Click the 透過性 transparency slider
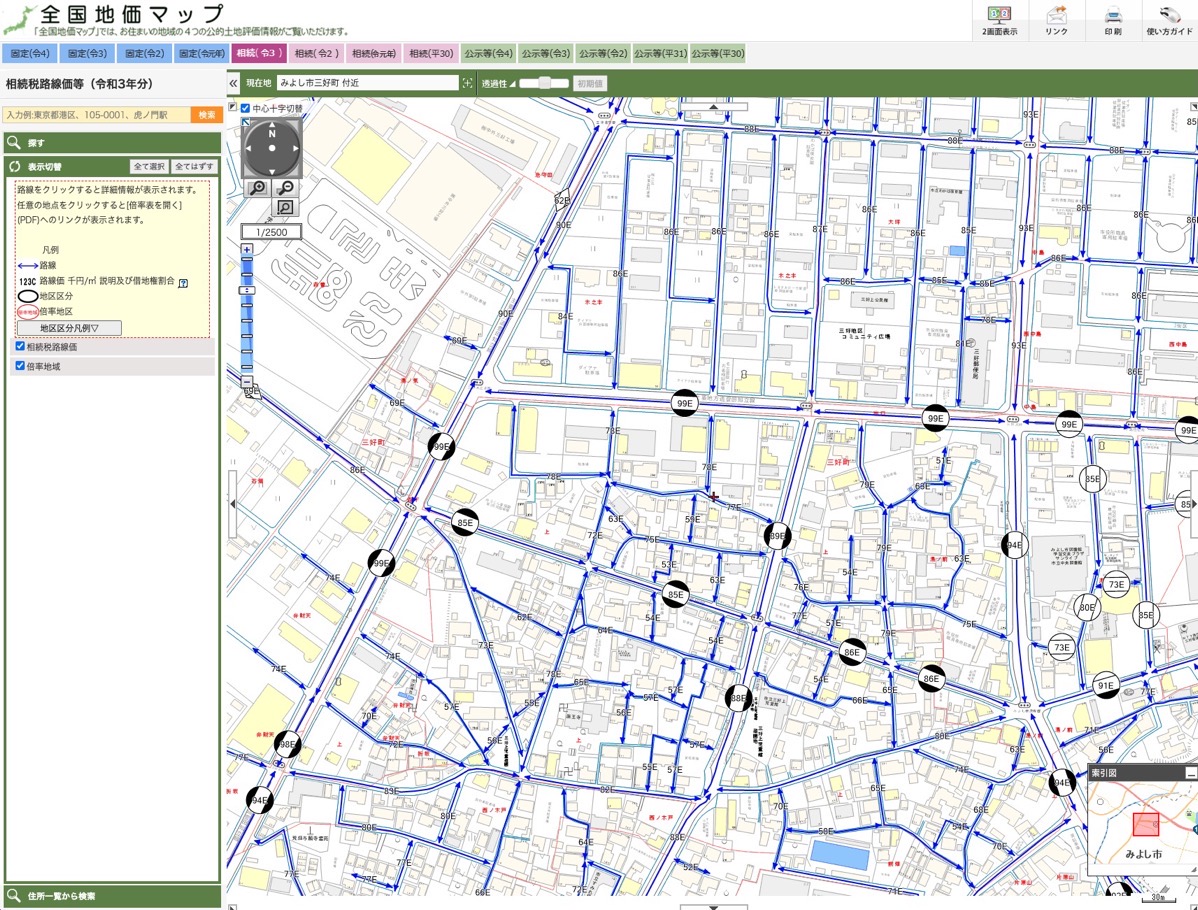The image size is (1198, 910). (x=544, y=83)
